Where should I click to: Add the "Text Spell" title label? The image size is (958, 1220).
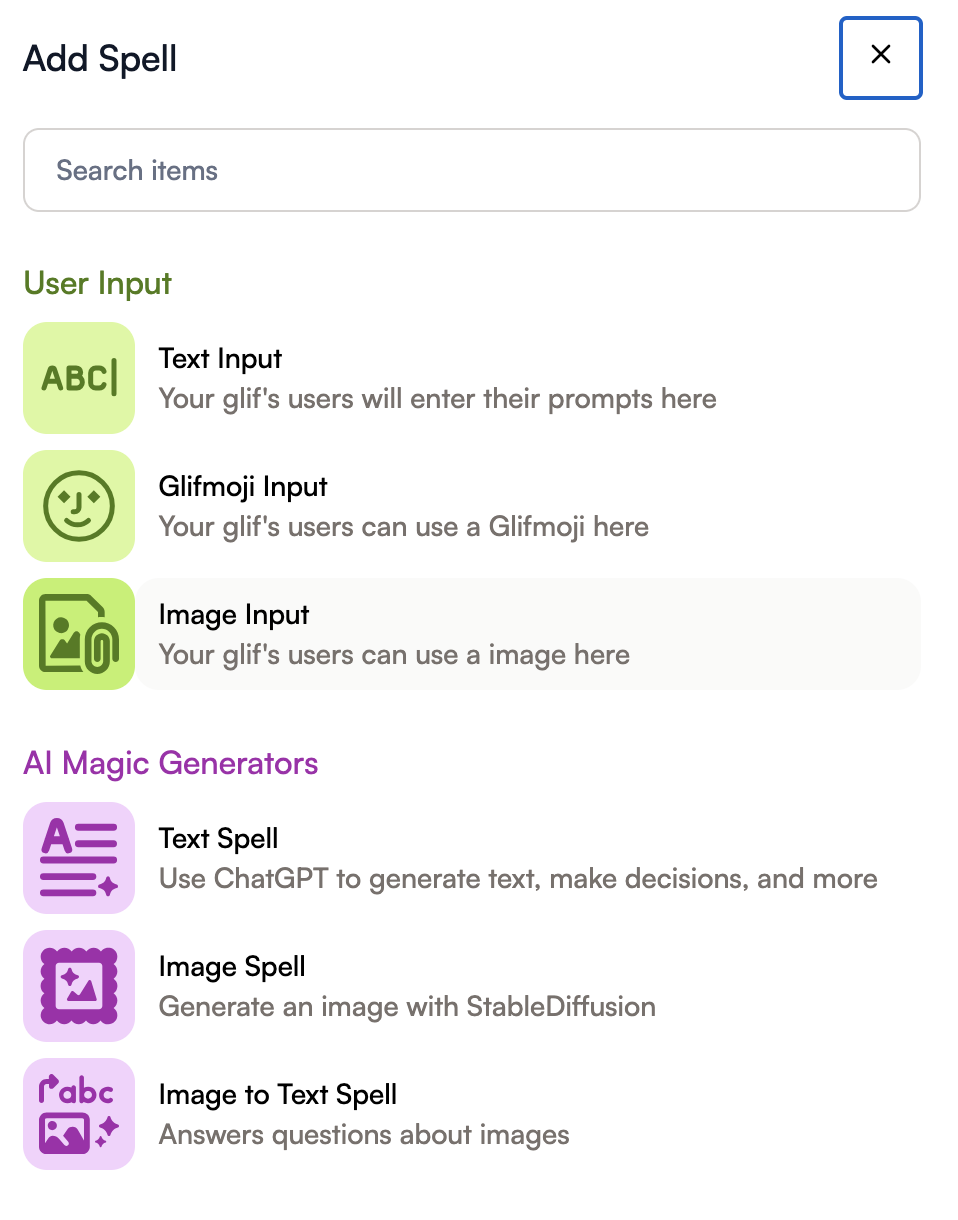(218, 839)
